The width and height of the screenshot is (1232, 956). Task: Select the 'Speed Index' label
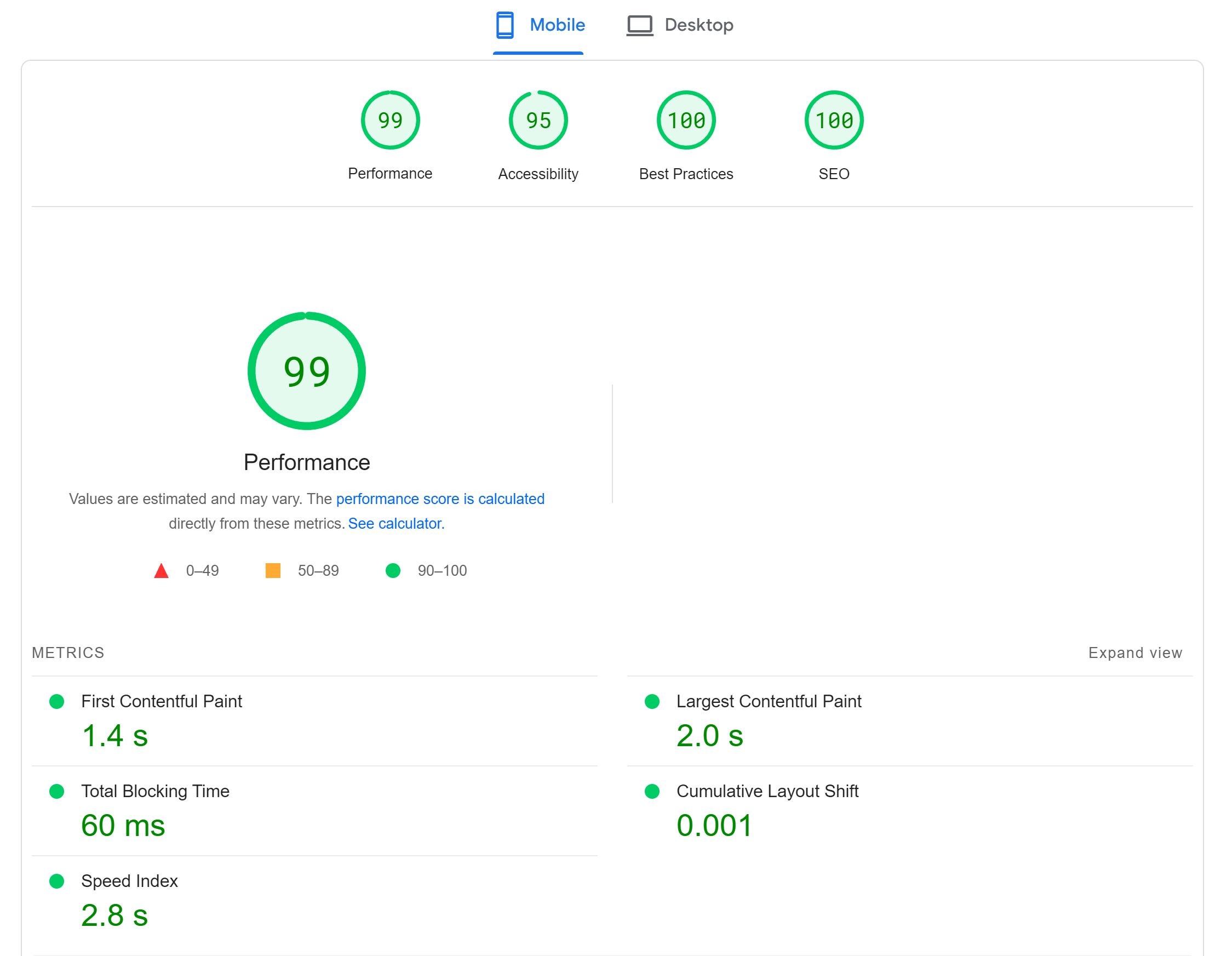pos(129,881)
